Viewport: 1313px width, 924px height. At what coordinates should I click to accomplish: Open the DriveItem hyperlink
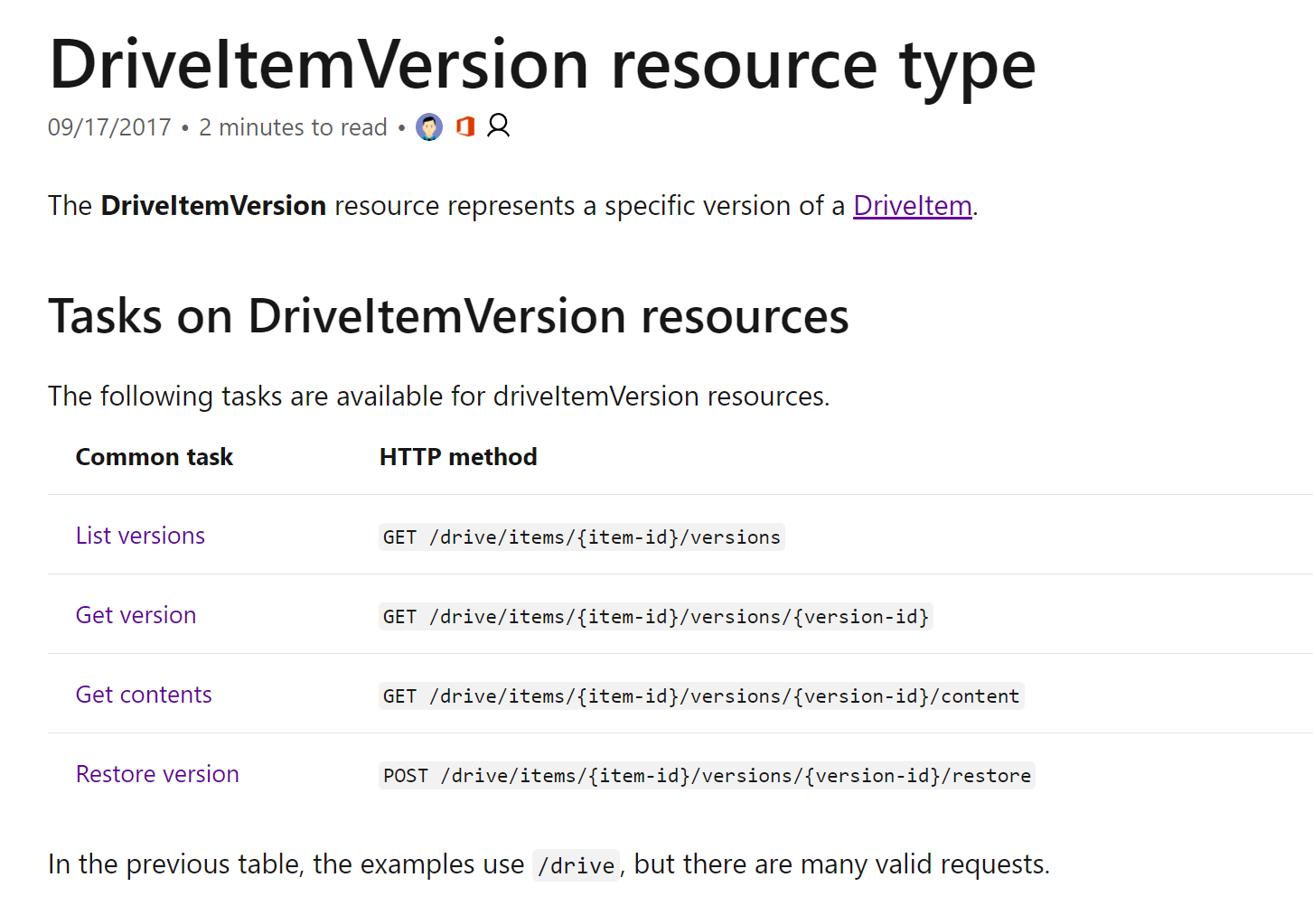[x=913, y=206]
